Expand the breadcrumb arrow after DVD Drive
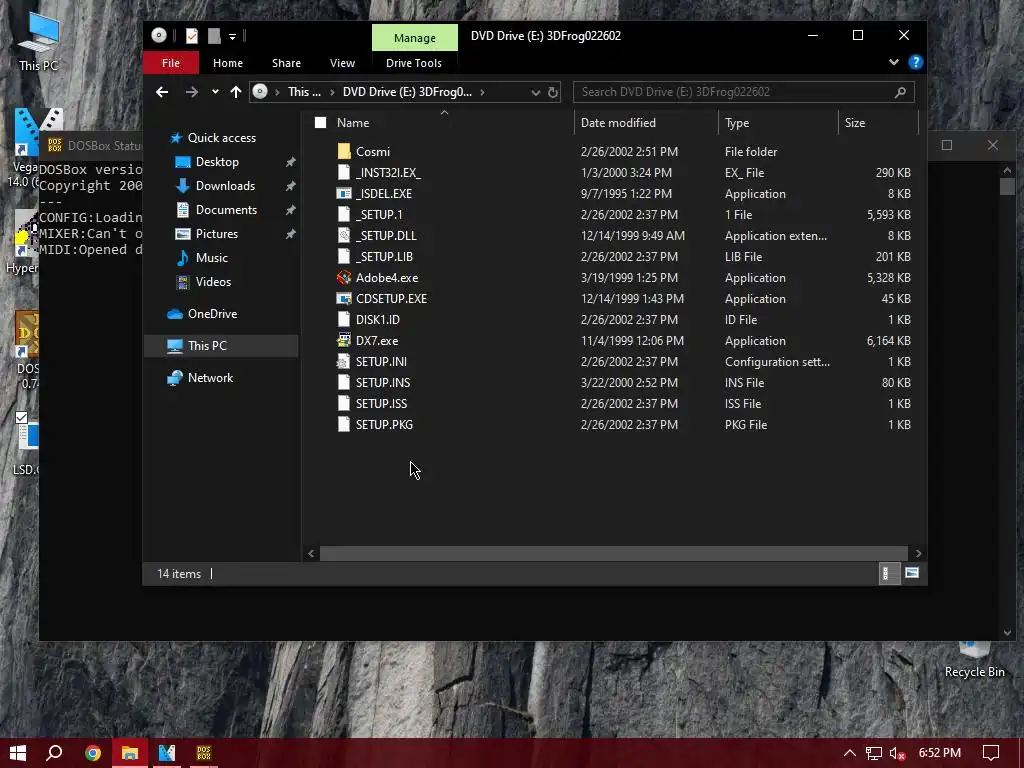The width and height of the screenshot is (1024, 768). [x=482, y=92]
